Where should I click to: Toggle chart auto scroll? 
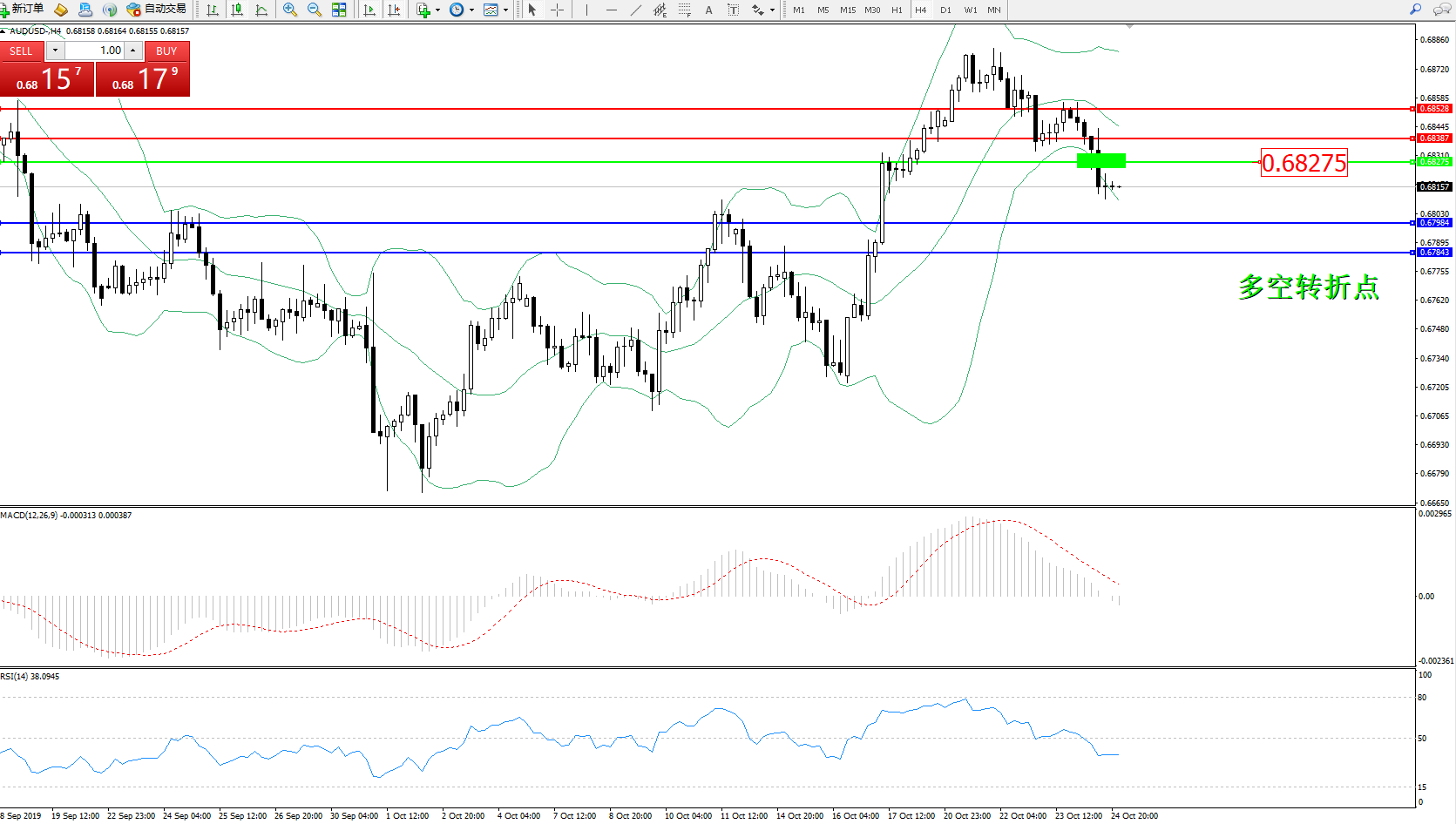(369, 10)
